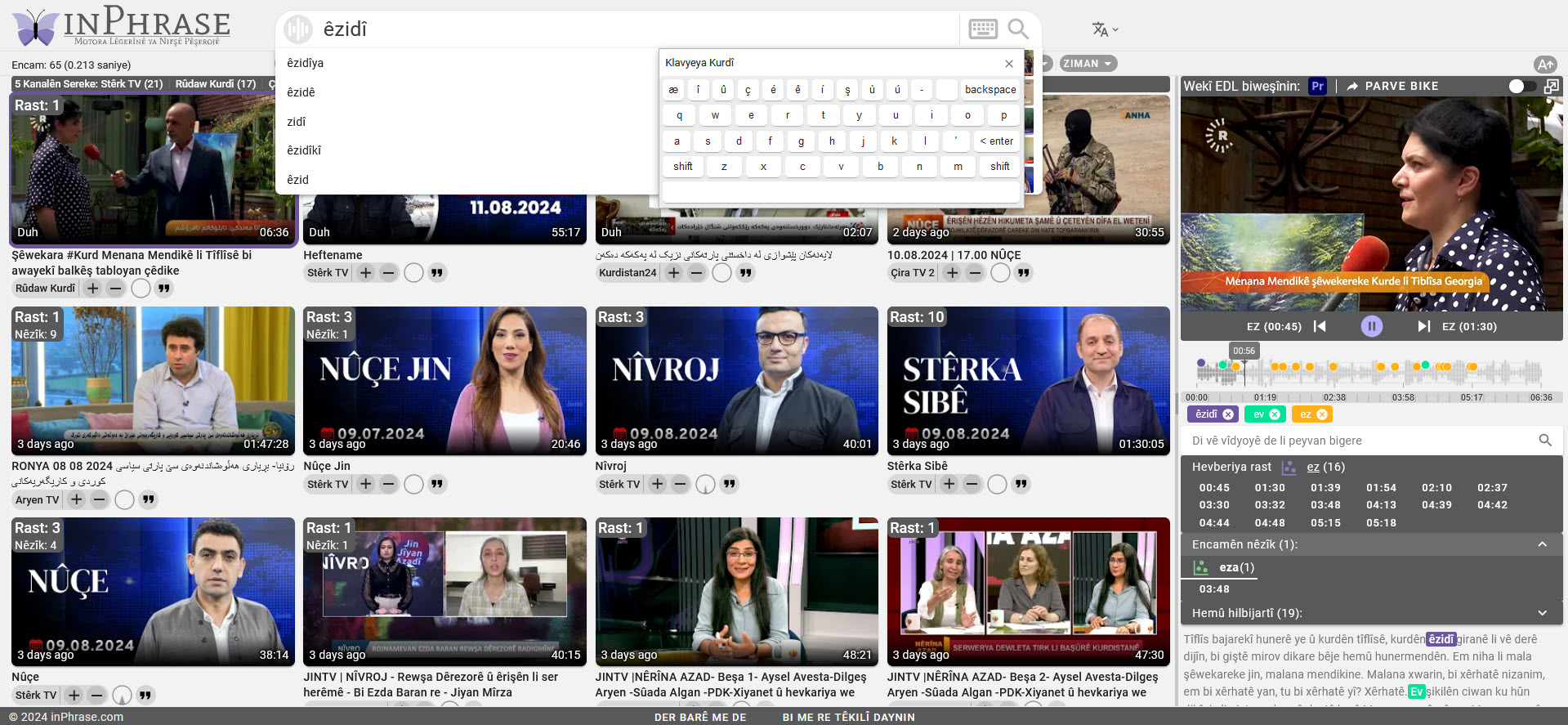1568x725 pixels.
Task: Open the 'DER BARÊ ME DE' footer link
Action: pyautogui.click(x=700, y=717)
